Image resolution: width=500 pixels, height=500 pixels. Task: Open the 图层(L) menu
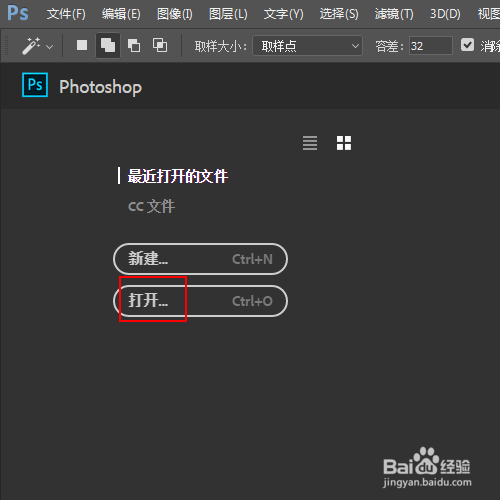coord(228,14)
